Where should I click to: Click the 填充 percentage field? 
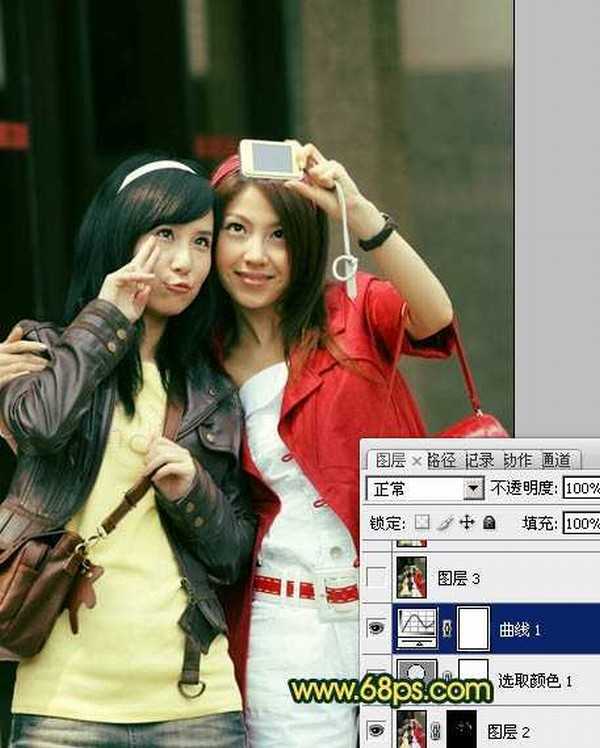point(581,523)
